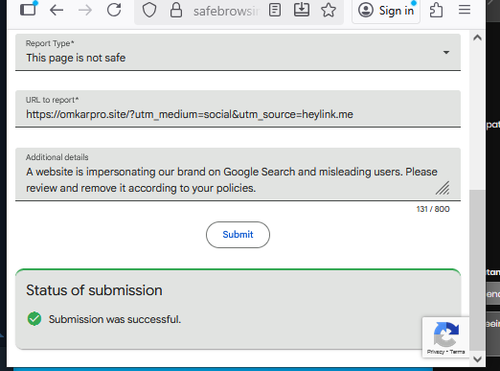500x371 pixels.
Task: Click the vertical scrollbar thumb
Action: pyautogui.click(x=477, y=270)
